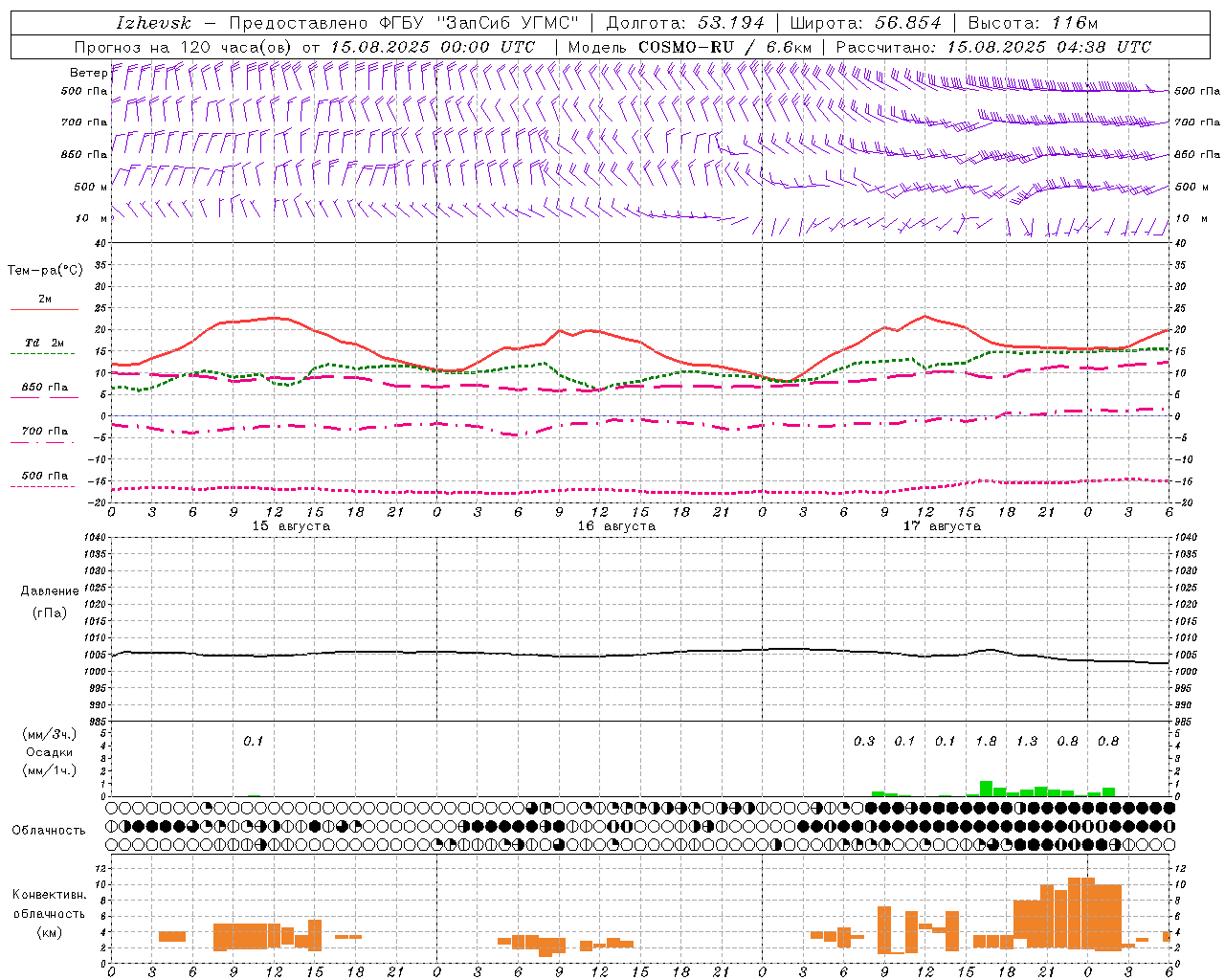Image resolution: width=1225 pixels, height=980 pixels.
Task: Click '700 гПа' entry in temperature legend
Action: 45,432
